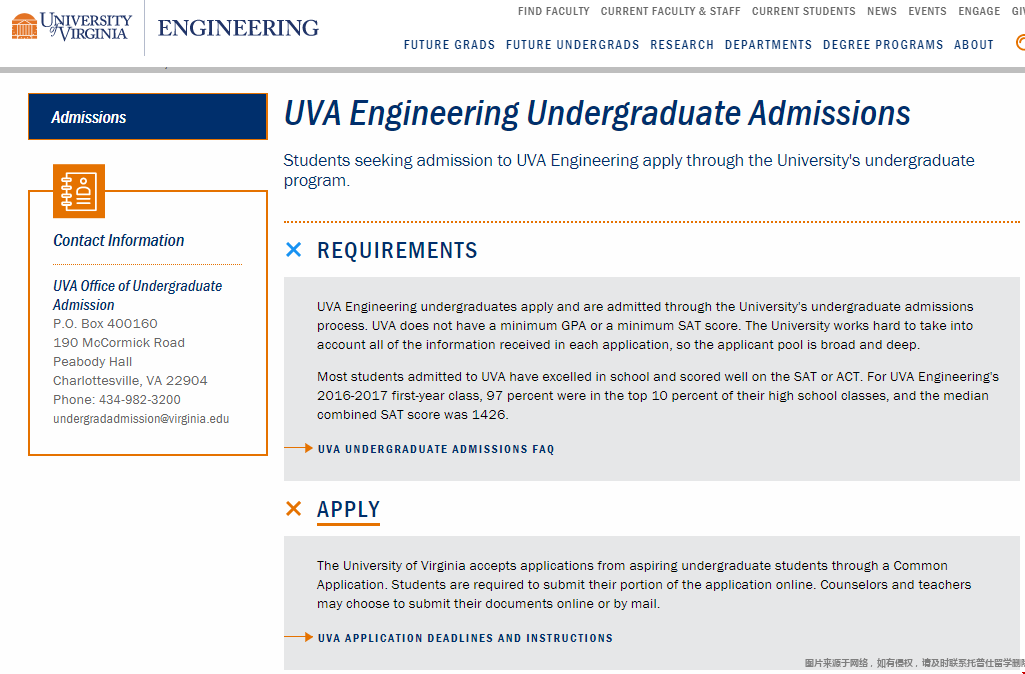The image size is (1025, 674).
Task: Open the Future Grads menu
Action: (x=449, y=45)
